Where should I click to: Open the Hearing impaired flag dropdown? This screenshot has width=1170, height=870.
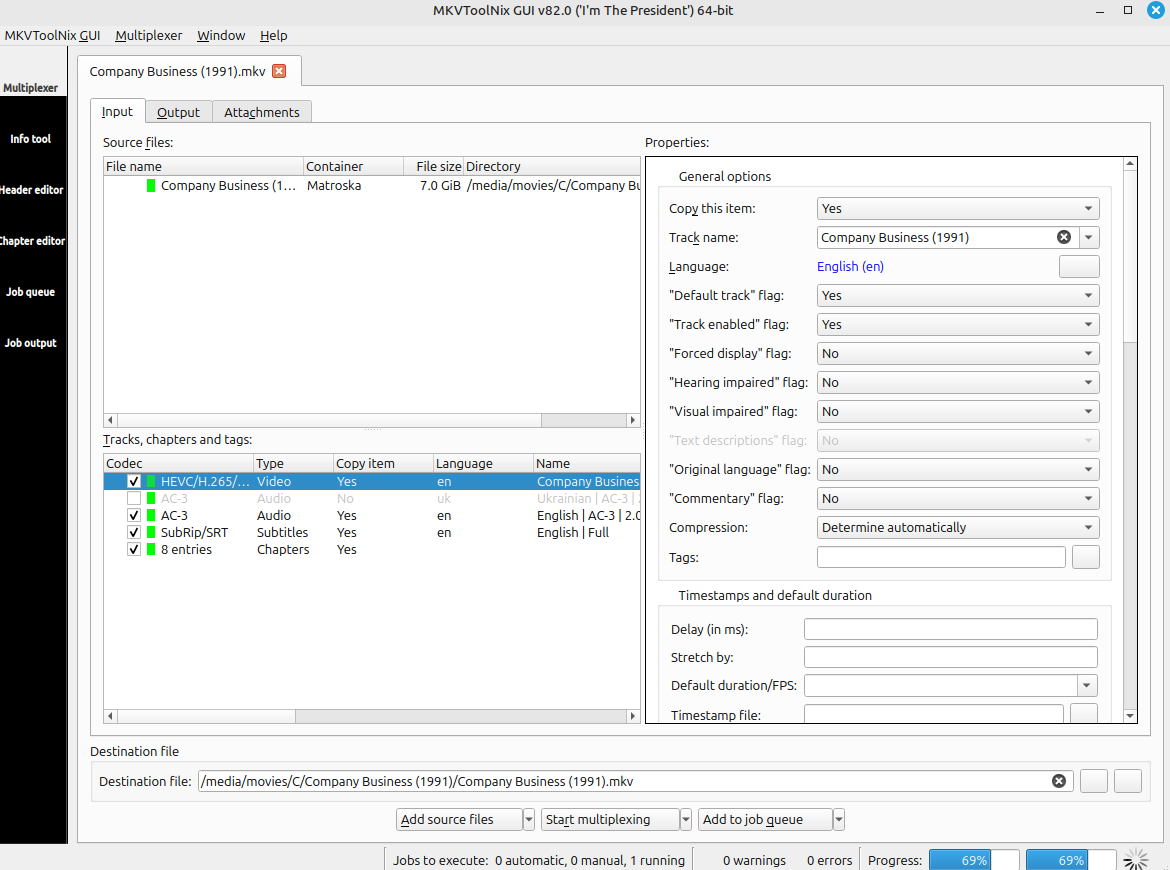click(958, 383)
